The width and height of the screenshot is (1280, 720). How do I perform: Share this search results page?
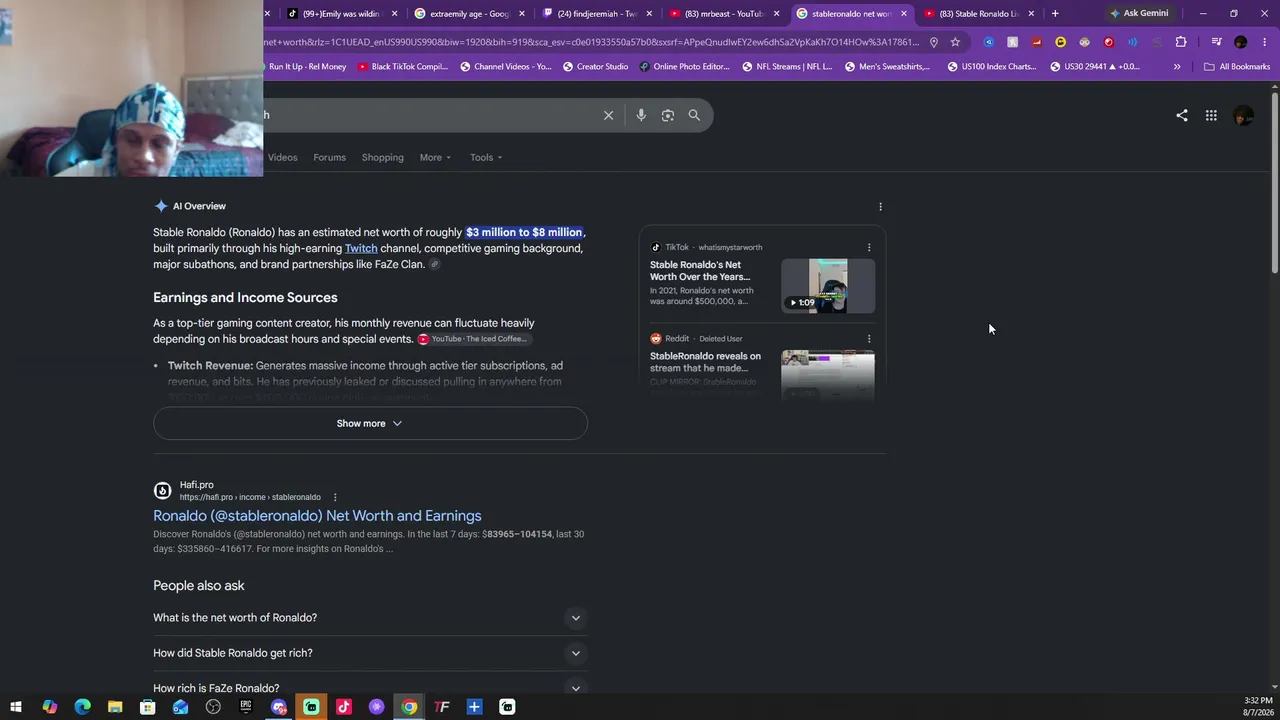pyautogui.click(x=1182, y=115)
